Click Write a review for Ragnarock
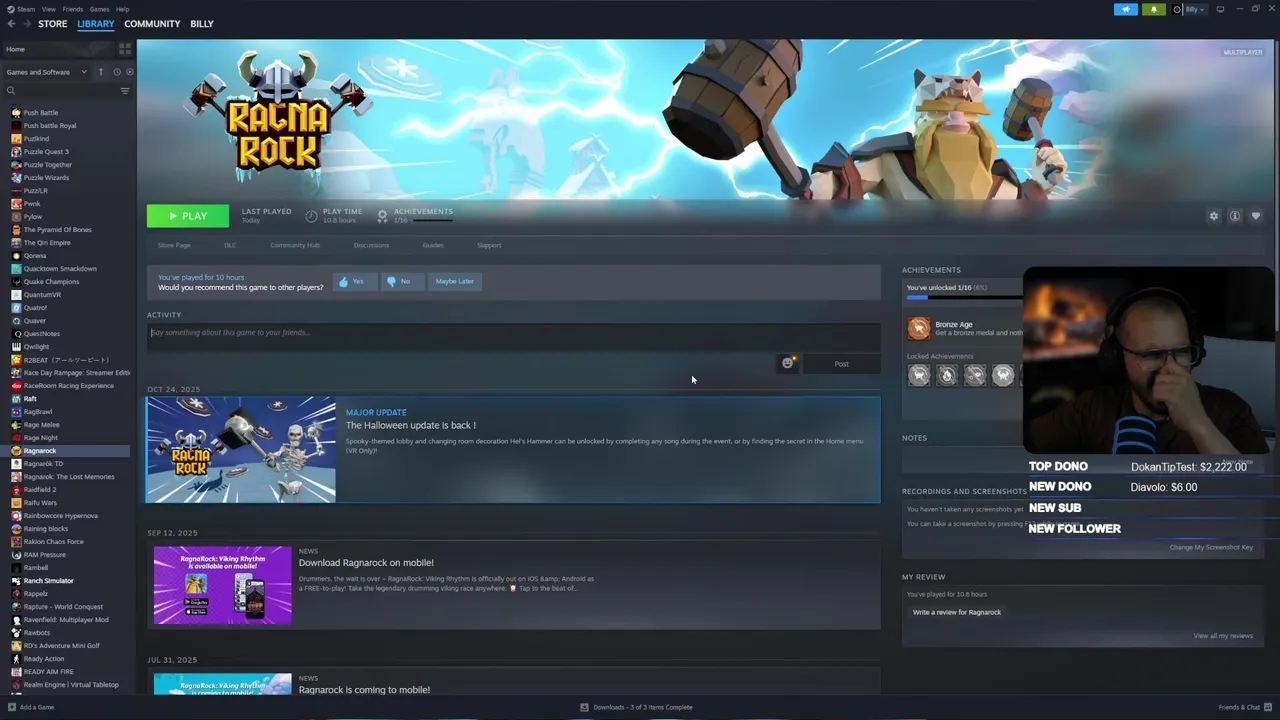Viewport: 1280px width, 720px height. point(957,612)
